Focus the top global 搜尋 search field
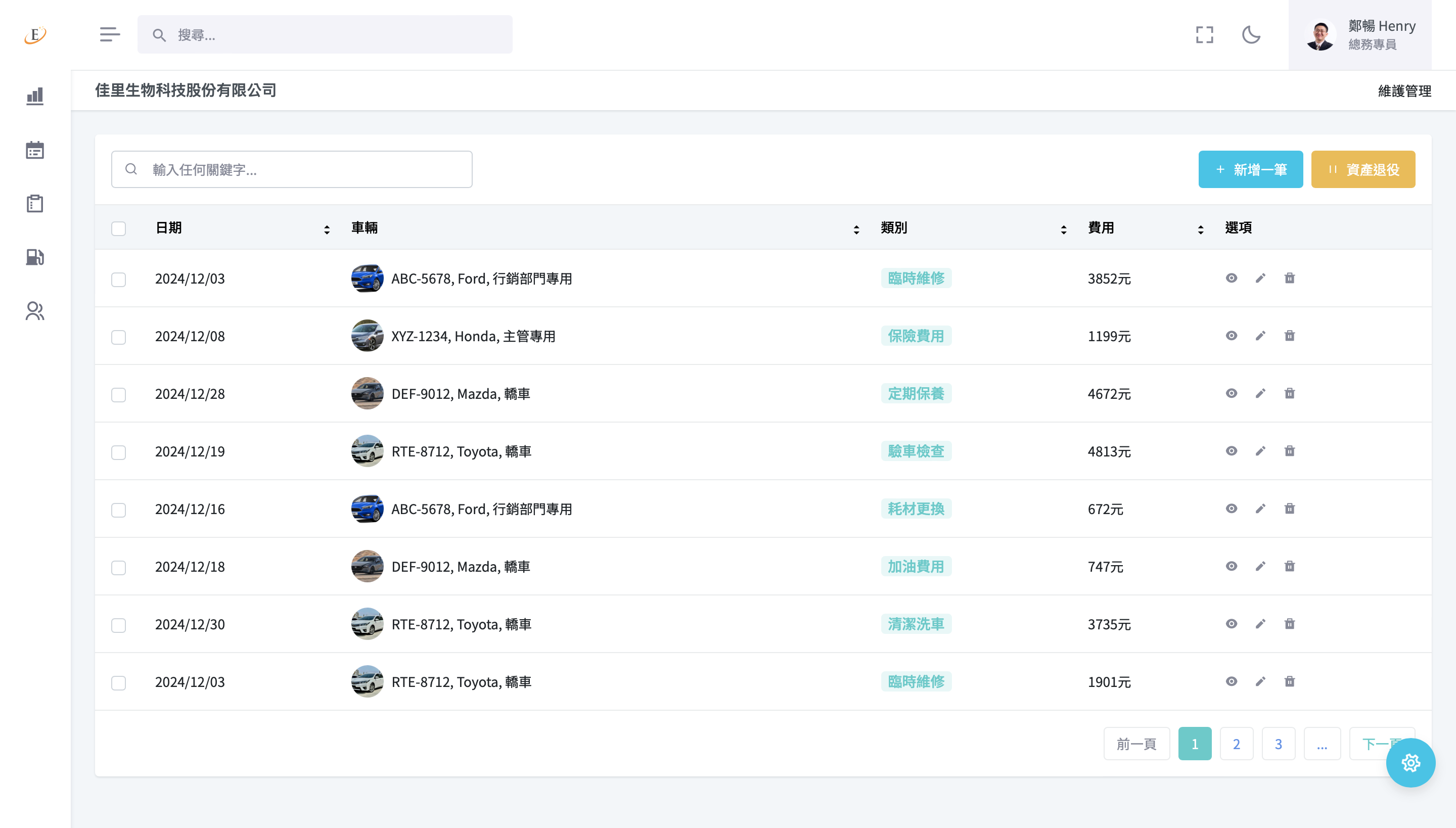Screen dimensions: 1456x828 click(325, 35)
